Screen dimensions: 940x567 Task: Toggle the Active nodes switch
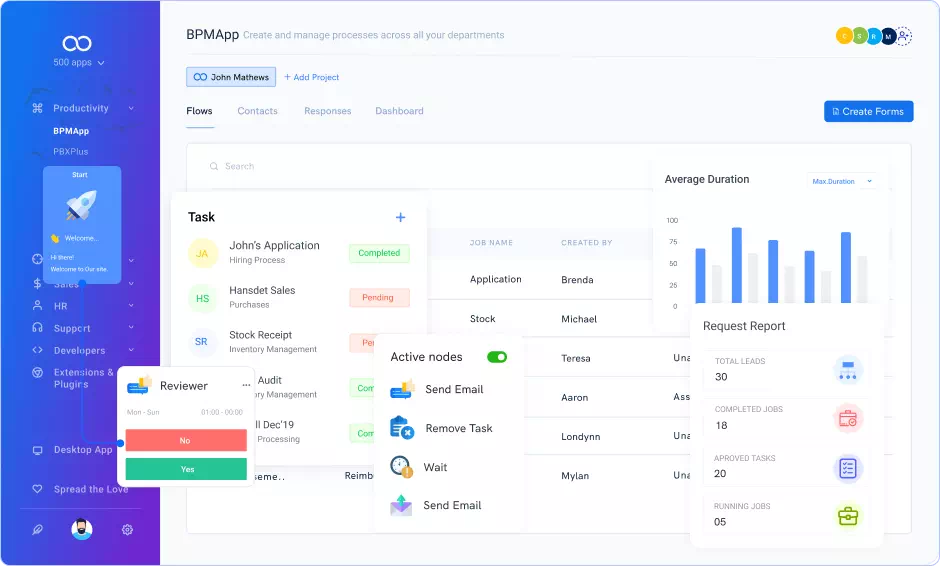point(497,357)
